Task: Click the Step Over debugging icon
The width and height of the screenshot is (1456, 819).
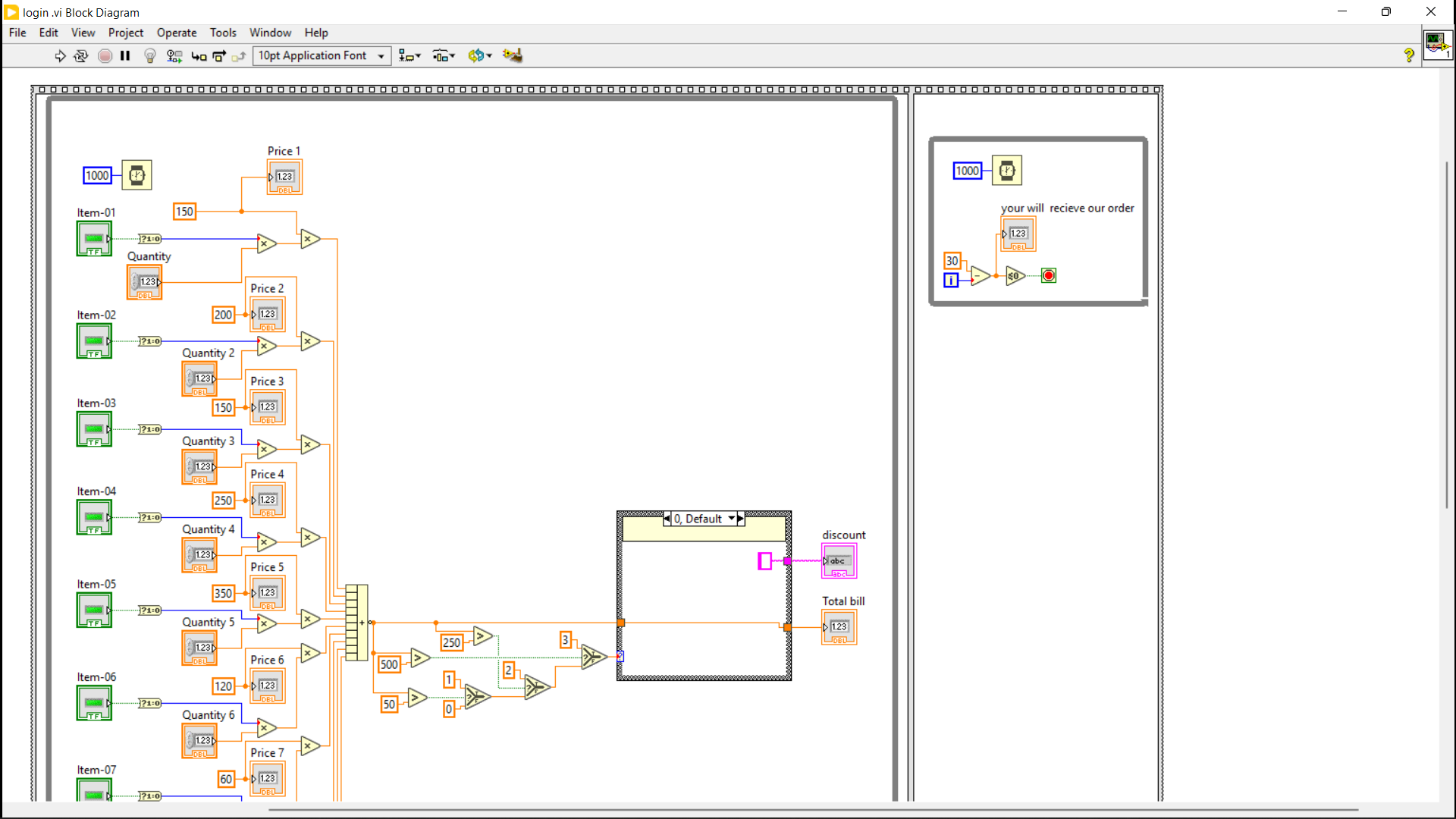Action: click(218, 55)
